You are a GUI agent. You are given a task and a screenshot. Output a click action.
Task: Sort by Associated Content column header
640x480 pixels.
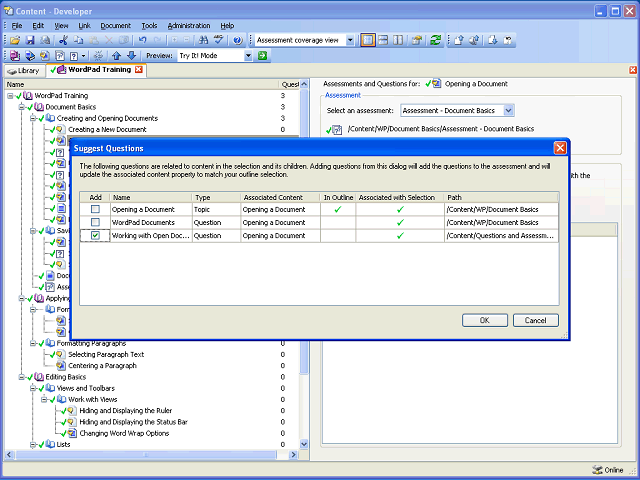[x=280, y=197]
